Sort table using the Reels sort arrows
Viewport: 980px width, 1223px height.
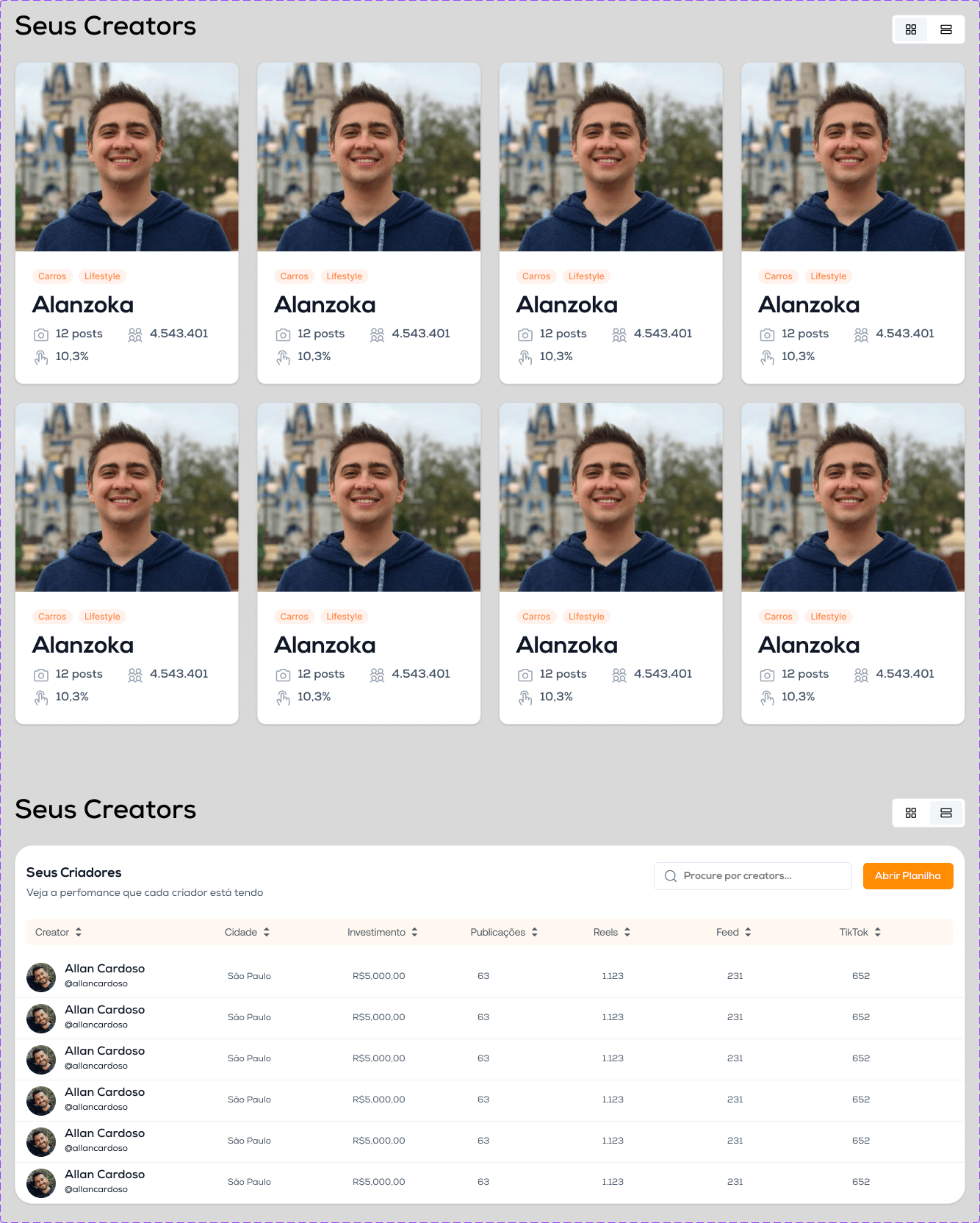coord(627,932)
